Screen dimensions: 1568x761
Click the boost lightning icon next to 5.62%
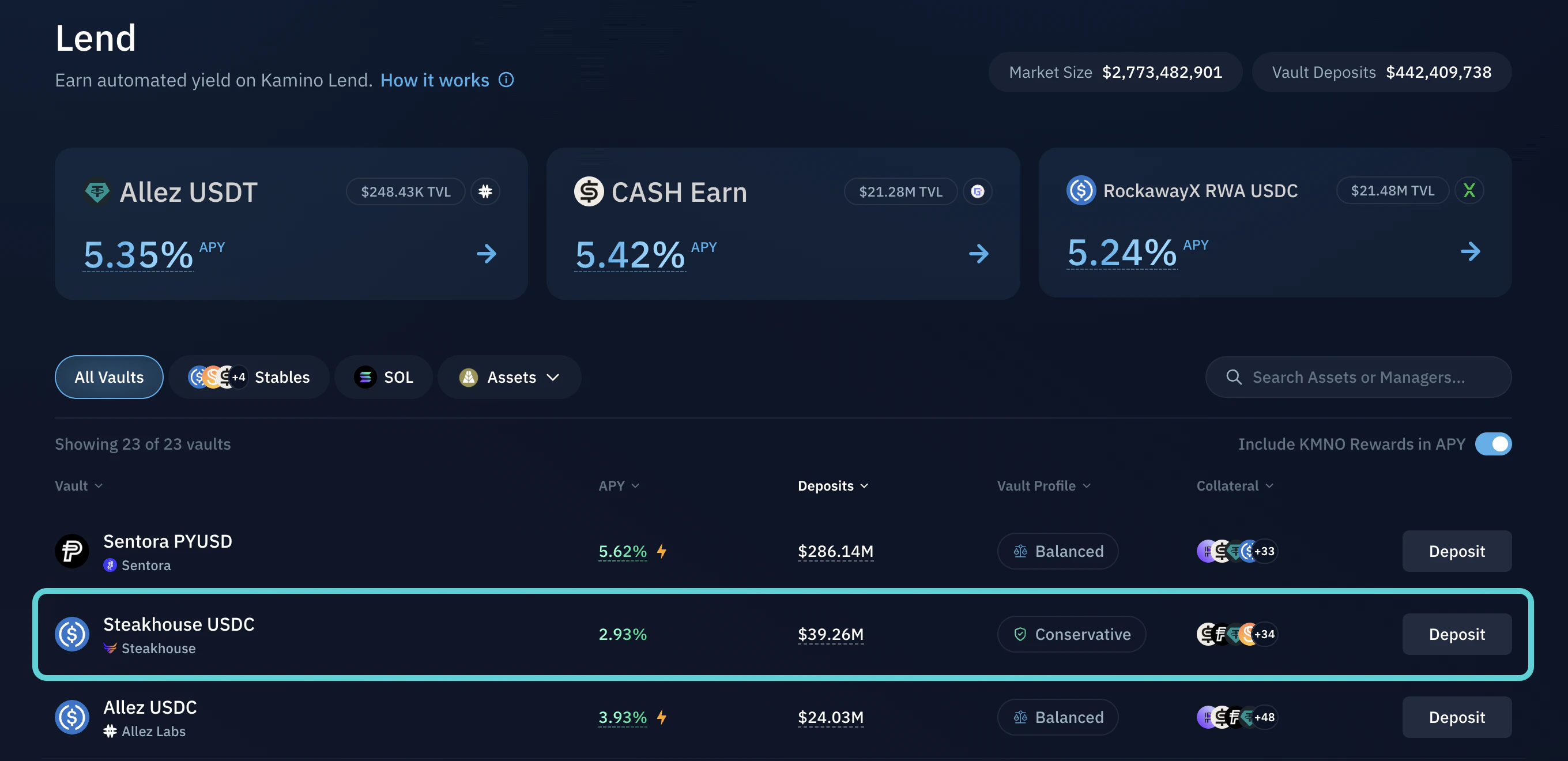[x=662, y=551]
